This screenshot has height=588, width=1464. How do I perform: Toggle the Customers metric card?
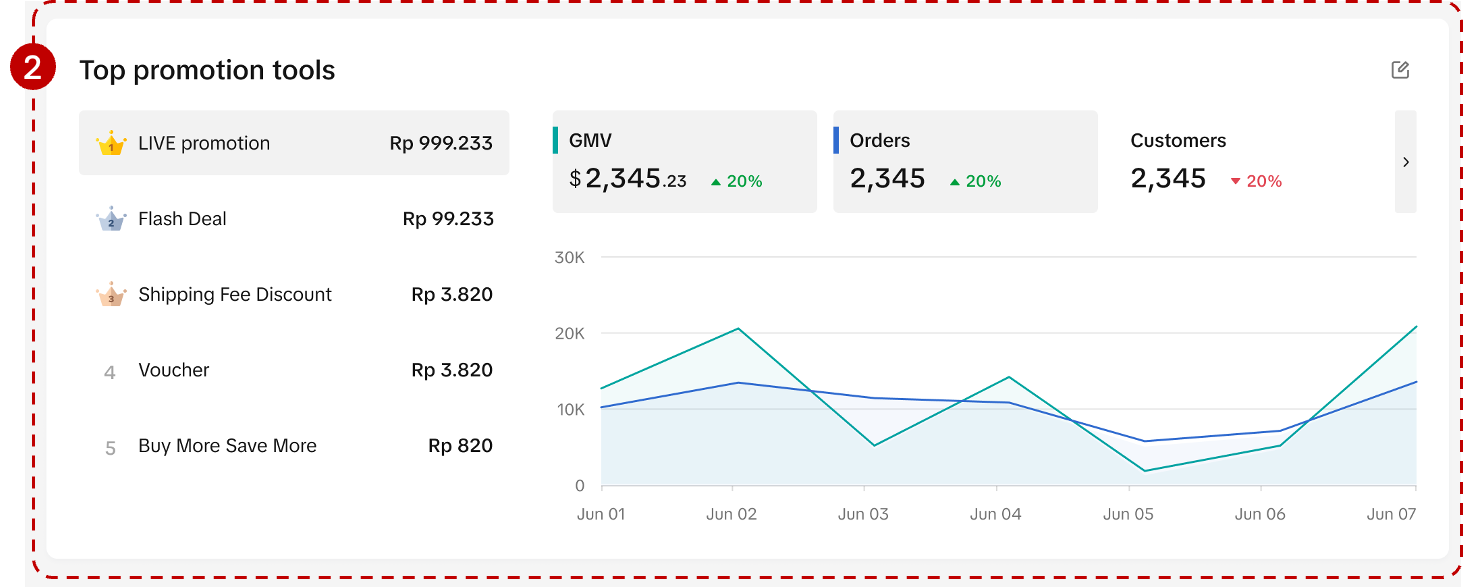(x=1245, y=162)
